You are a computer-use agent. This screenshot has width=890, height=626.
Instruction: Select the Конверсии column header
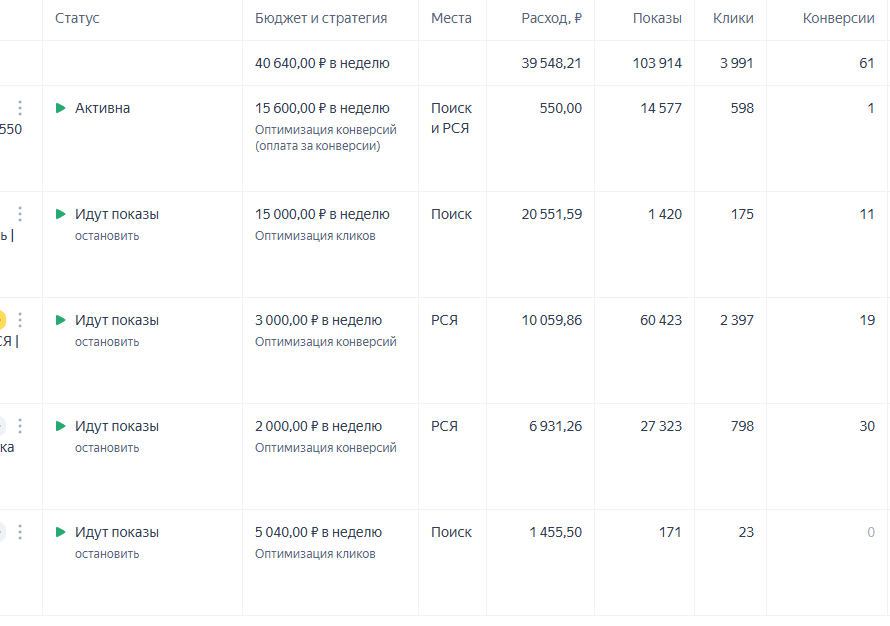[x=838, y=19]
